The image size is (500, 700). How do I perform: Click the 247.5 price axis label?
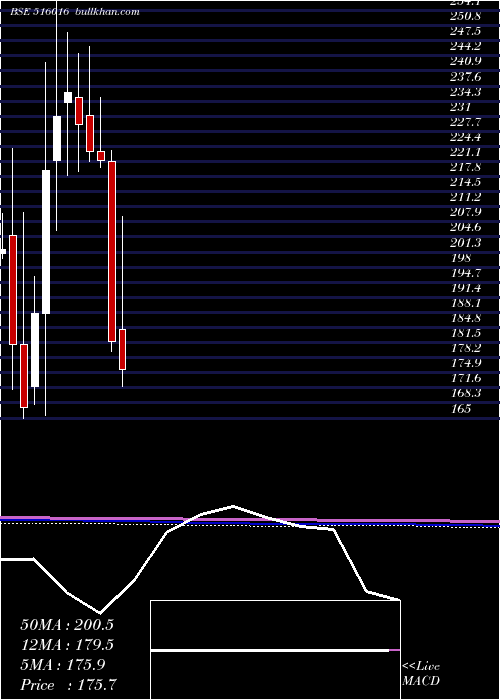click(466, 32)
